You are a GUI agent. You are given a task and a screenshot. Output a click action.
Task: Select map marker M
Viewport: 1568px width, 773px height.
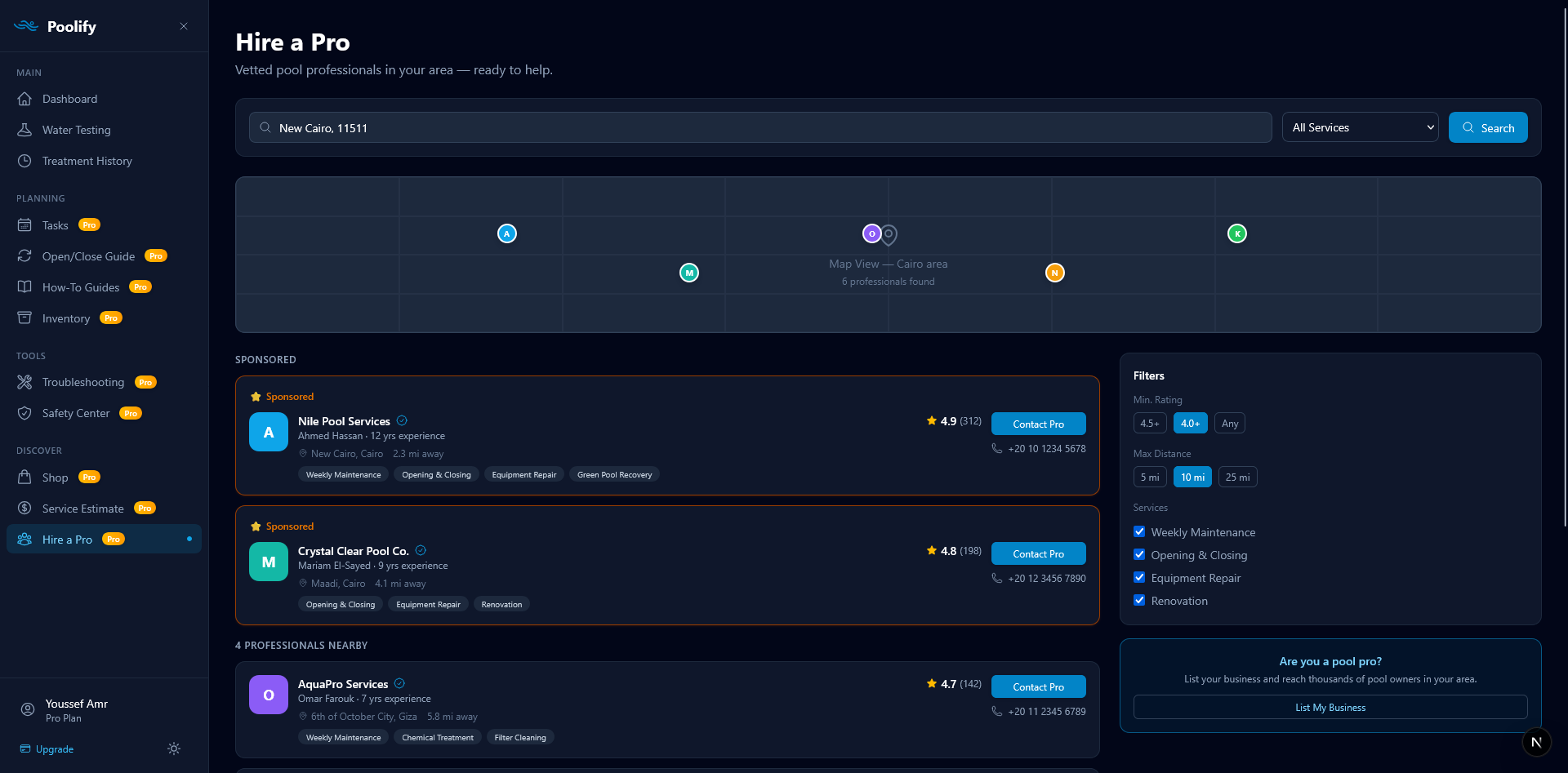(689, 273)
